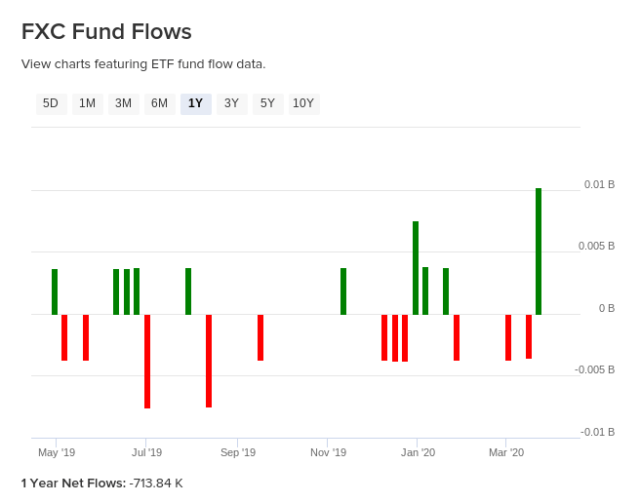This screenshot has height=503, width=640.
Task: Click the -0.01 B axis label
Action: [599, 432]
